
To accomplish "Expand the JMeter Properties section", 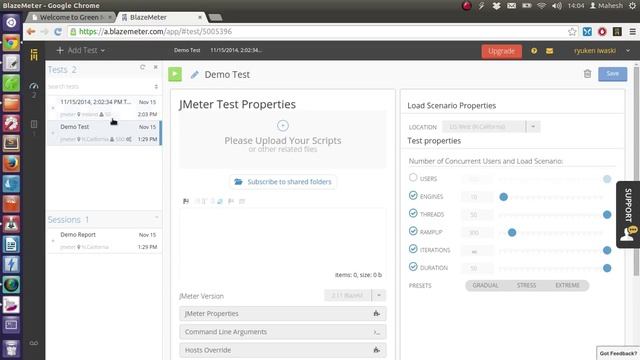I will 282,313.
